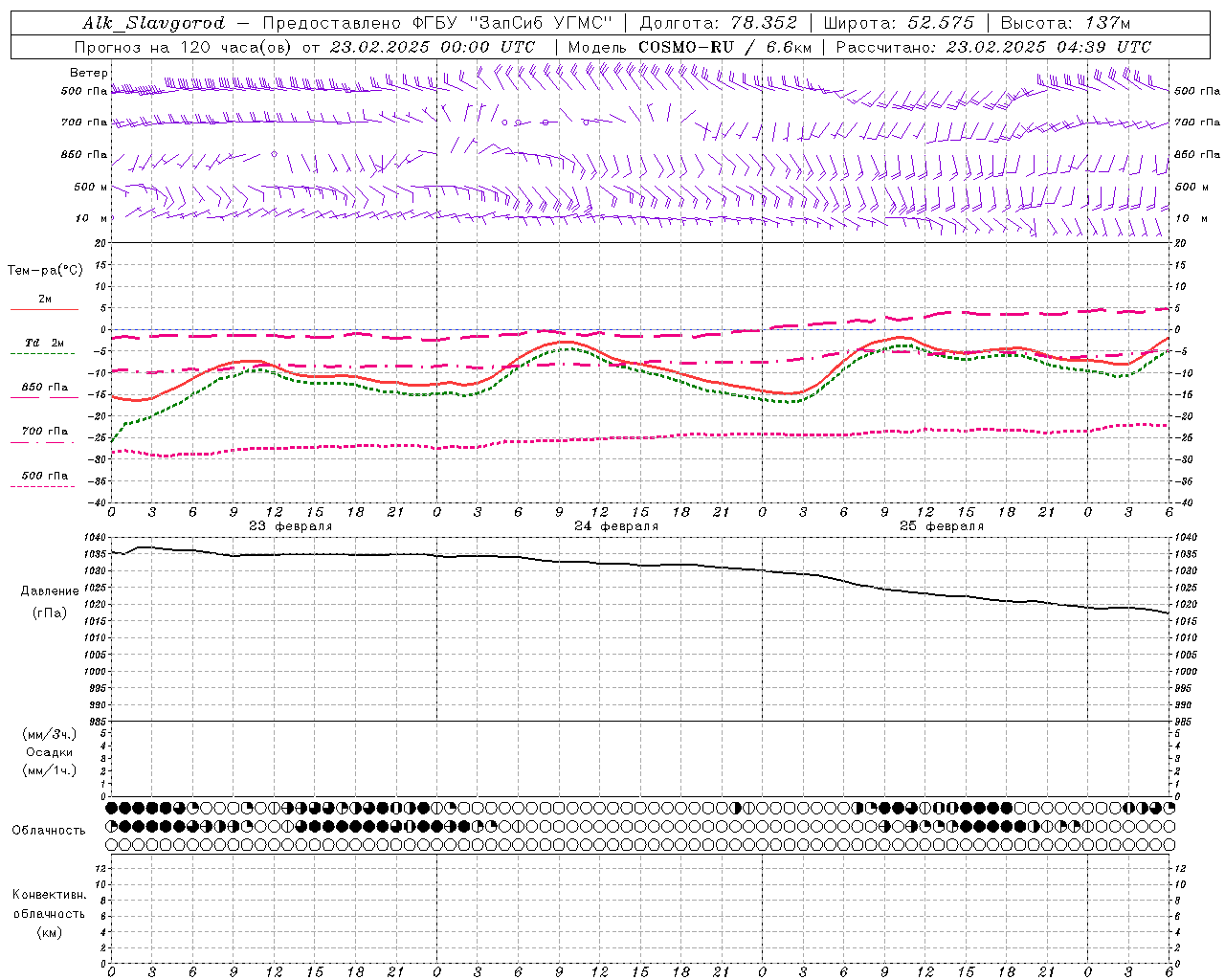Click the 700 гПа wind level label on left
Viewport: 1225px width, 980px height.
pyautogui.click(x=84, y=122)
